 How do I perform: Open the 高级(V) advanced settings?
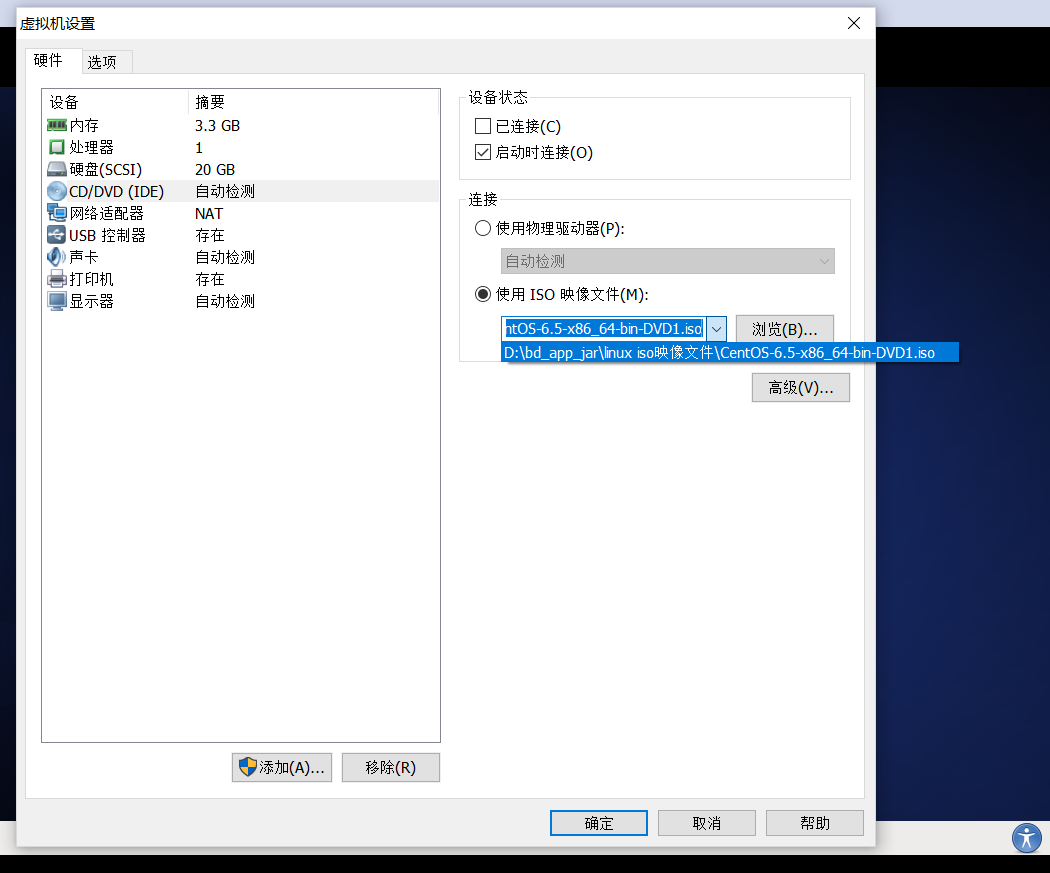click(800, 387)
